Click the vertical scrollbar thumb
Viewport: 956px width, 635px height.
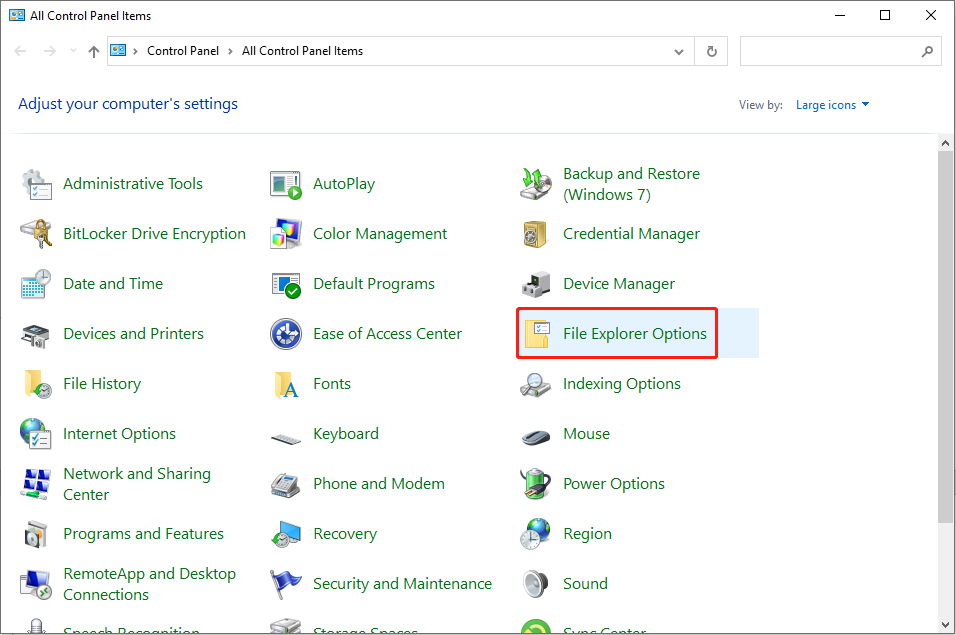946,336
